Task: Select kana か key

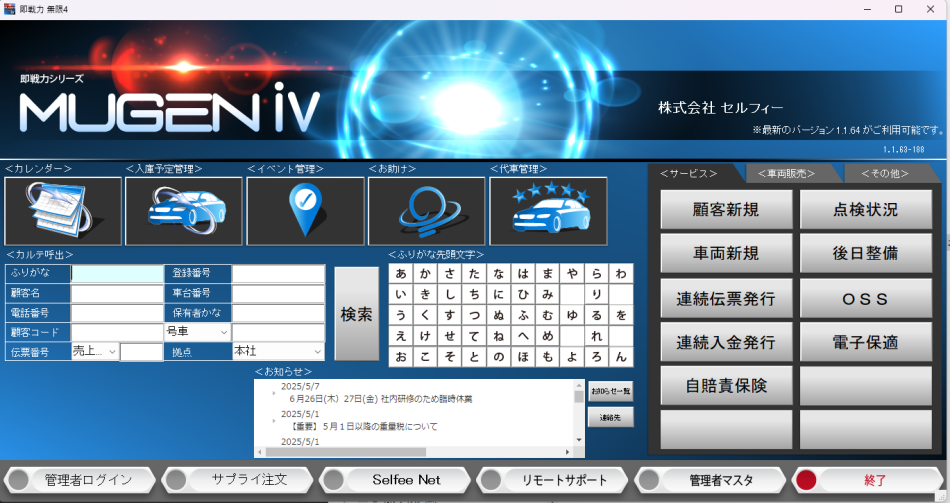Action: click(425, 274)
